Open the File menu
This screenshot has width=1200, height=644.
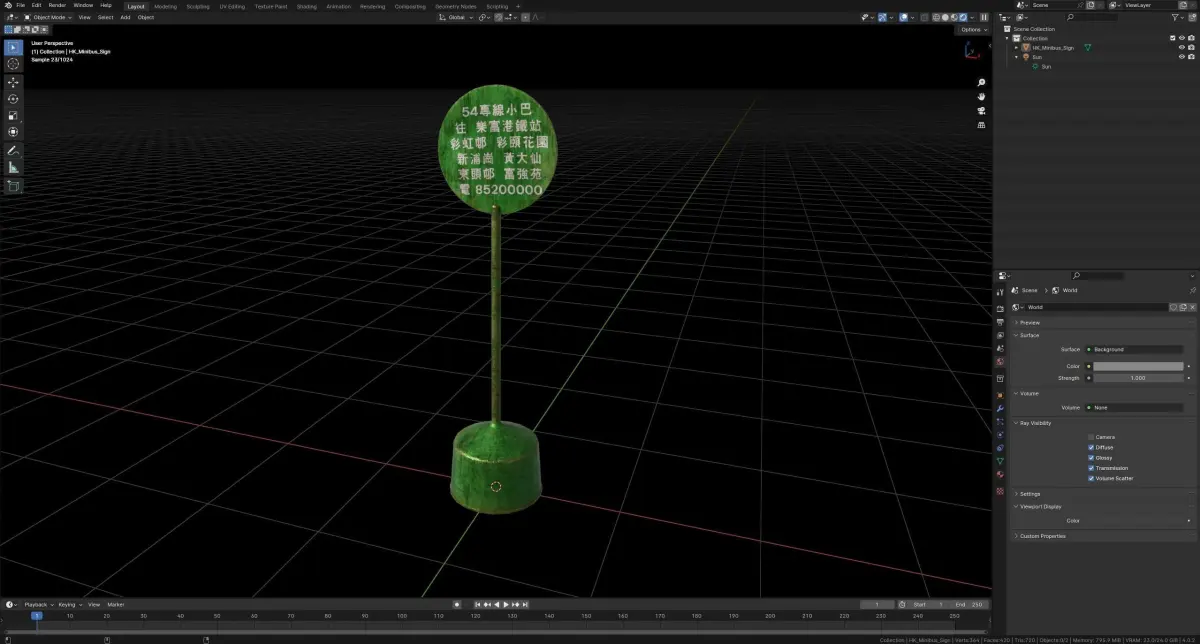(20, 5)
